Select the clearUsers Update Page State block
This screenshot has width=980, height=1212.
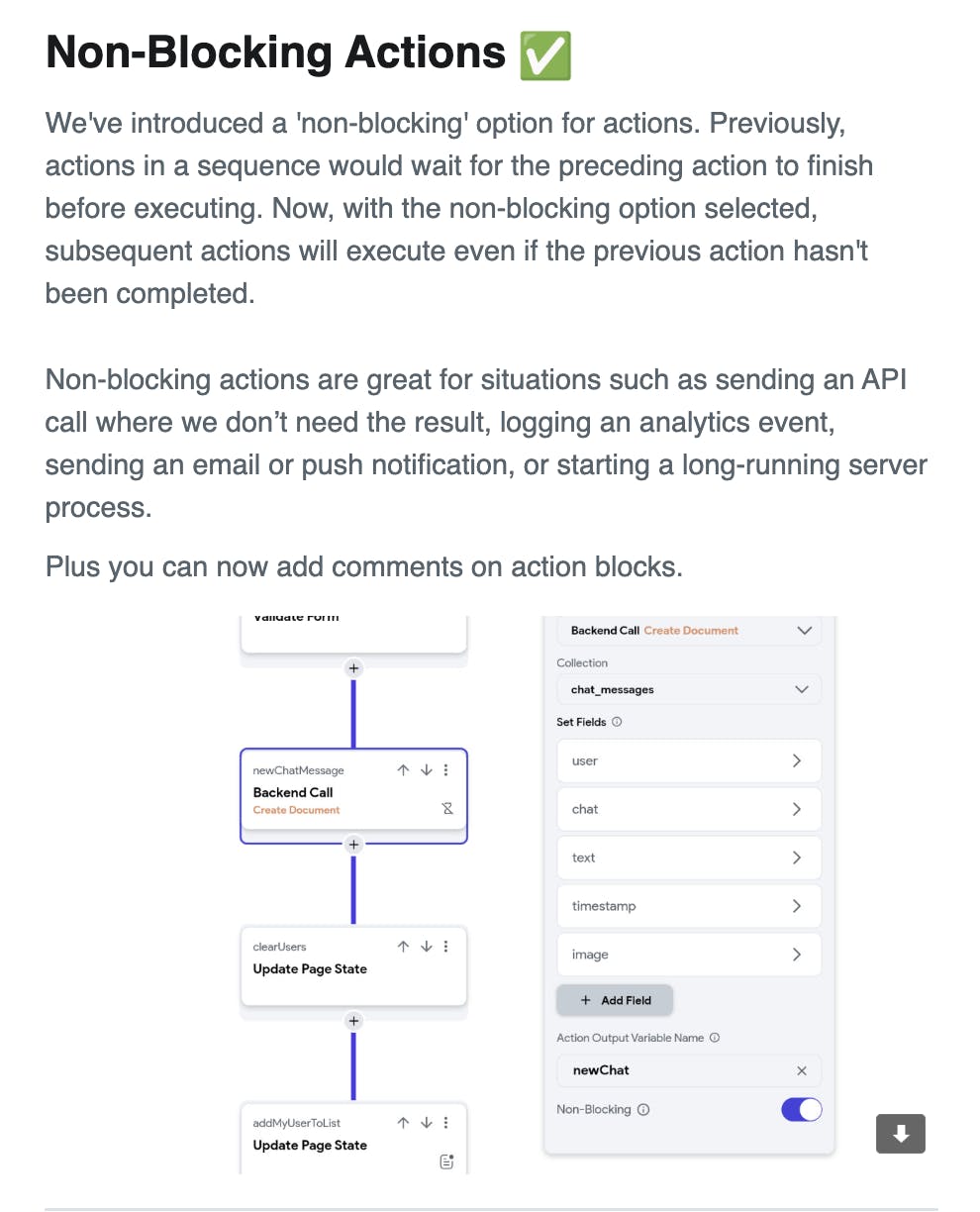(353, 965)
